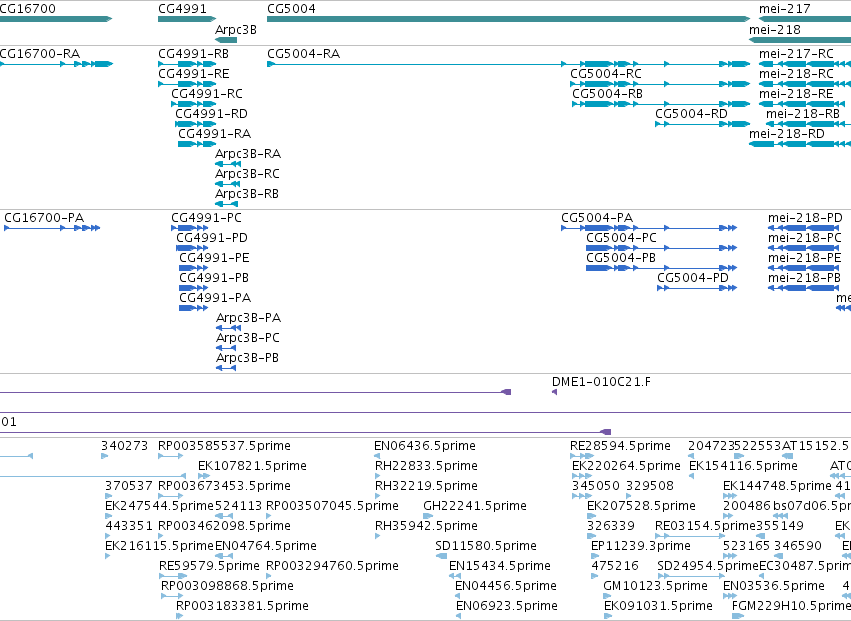The height and width of the screenshot is (621, 851).
Task: Open protein CG4991-PD
Action: click(212, 238)
